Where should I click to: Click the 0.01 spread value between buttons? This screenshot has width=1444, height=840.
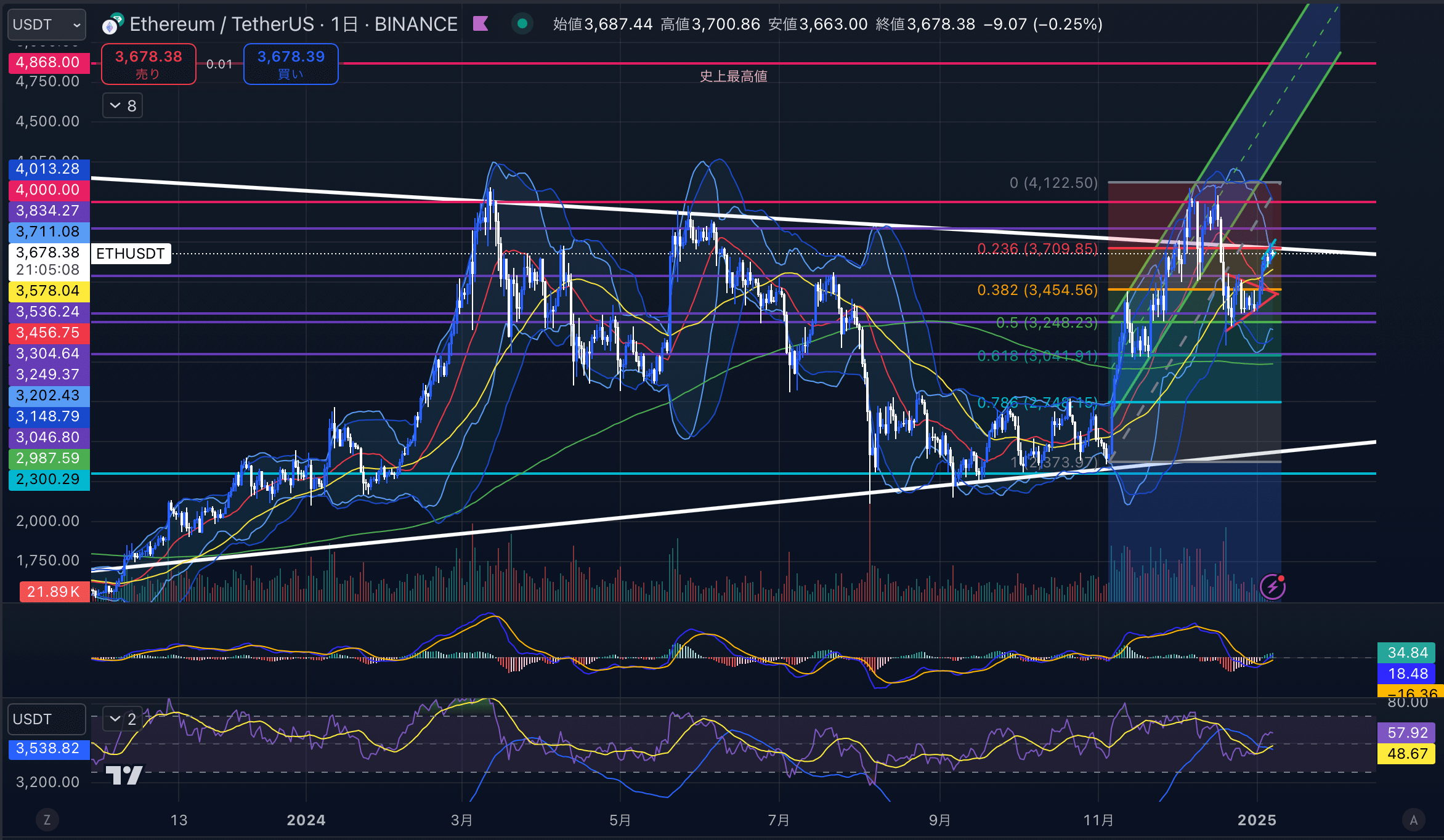pos(219,64)
